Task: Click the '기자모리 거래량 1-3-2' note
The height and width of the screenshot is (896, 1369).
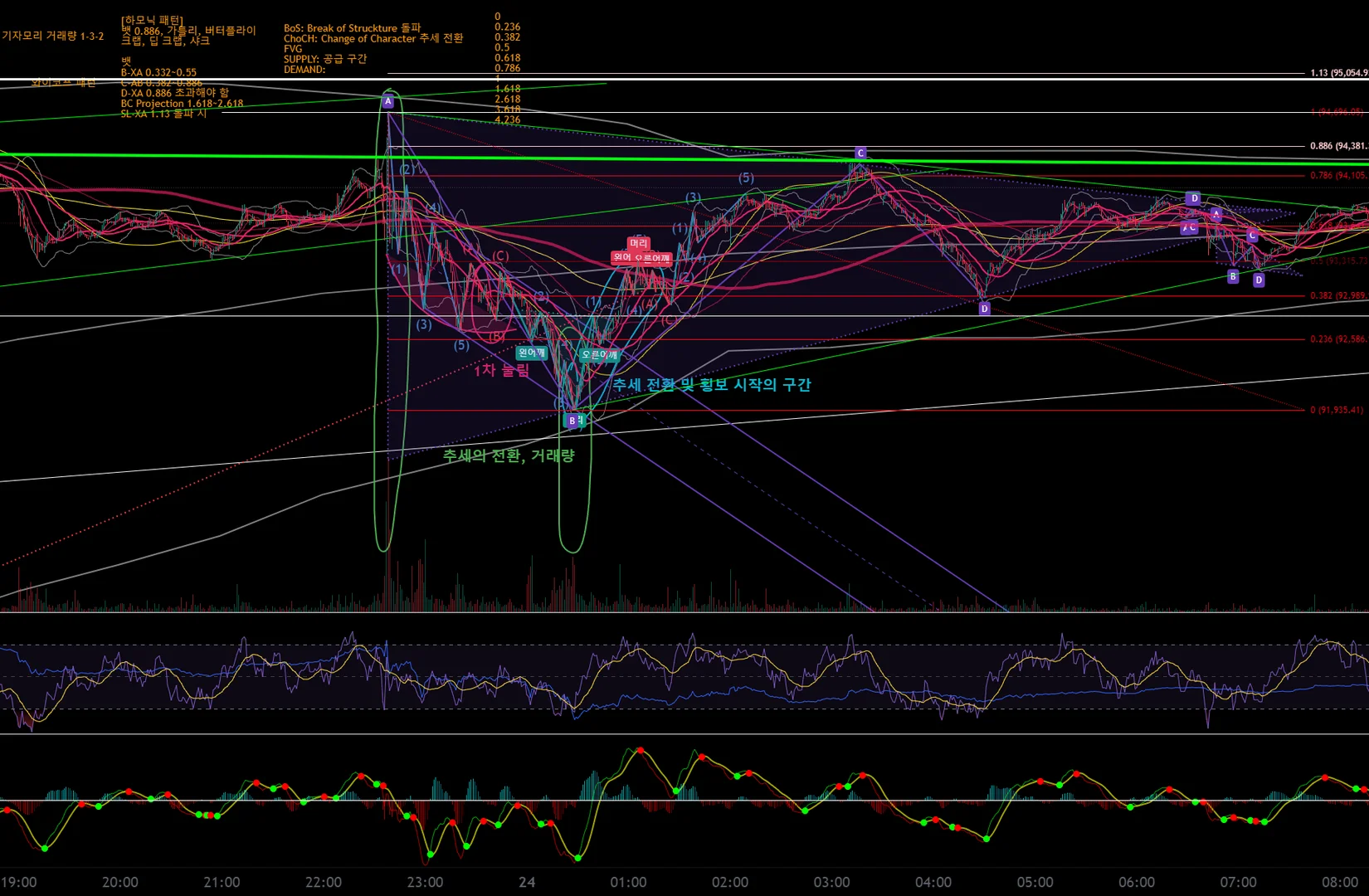Action: click(53, 36)
